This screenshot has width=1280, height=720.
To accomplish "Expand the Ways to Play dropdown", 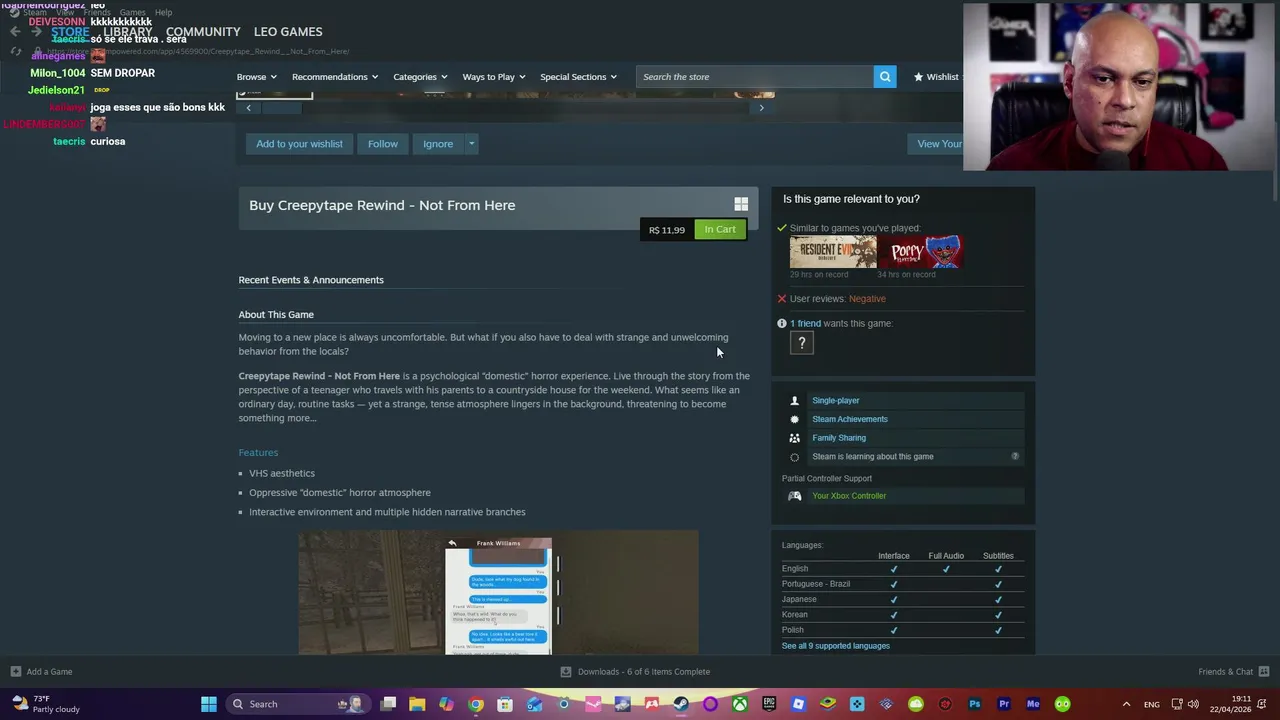I will (493, 77).
